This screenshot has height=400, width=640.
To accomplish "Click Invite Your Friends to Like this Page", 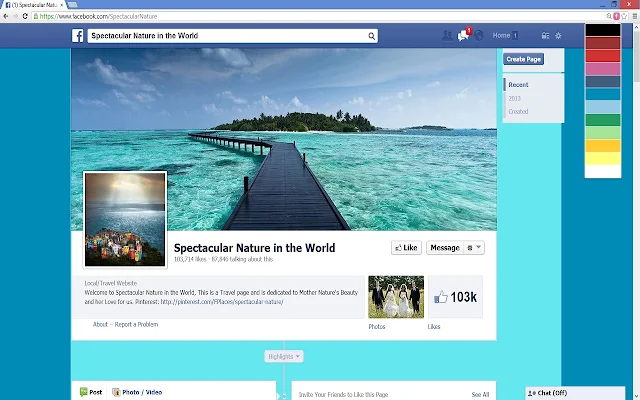I will coord(343,395).
